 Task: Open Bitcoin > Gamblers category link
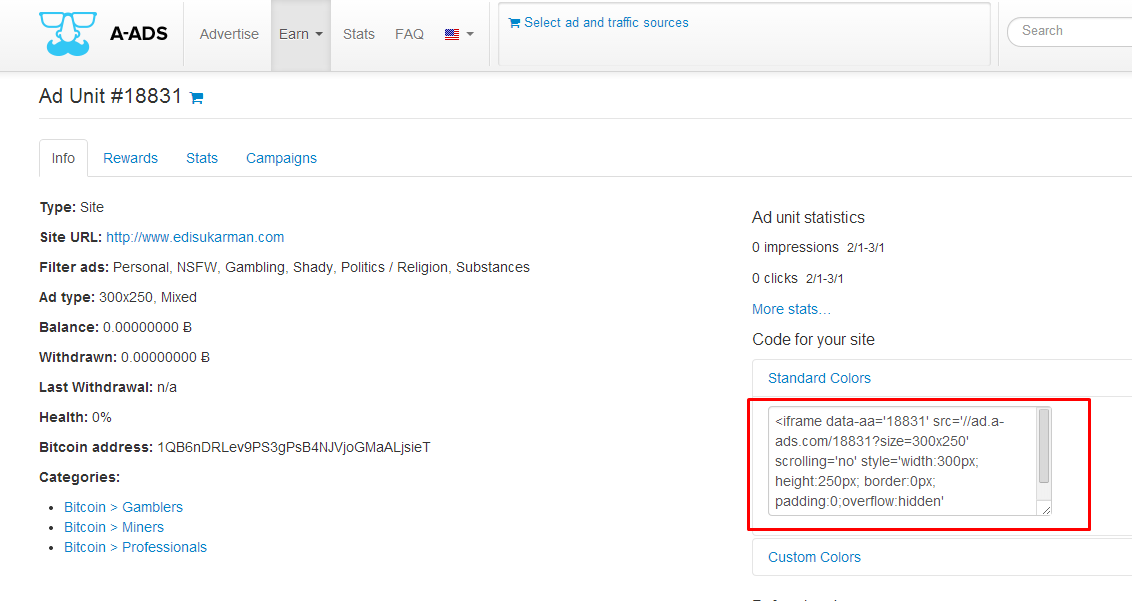pyautogui.click(x=123, y=507)
